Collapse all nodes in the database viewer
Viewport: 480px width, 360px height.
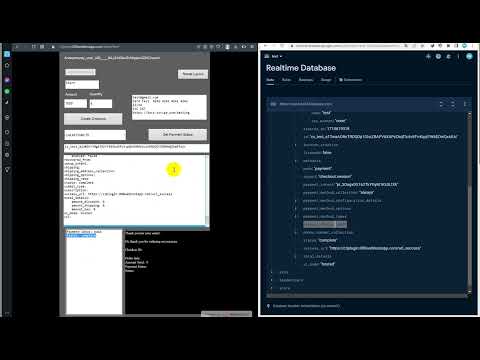point(453,104)
